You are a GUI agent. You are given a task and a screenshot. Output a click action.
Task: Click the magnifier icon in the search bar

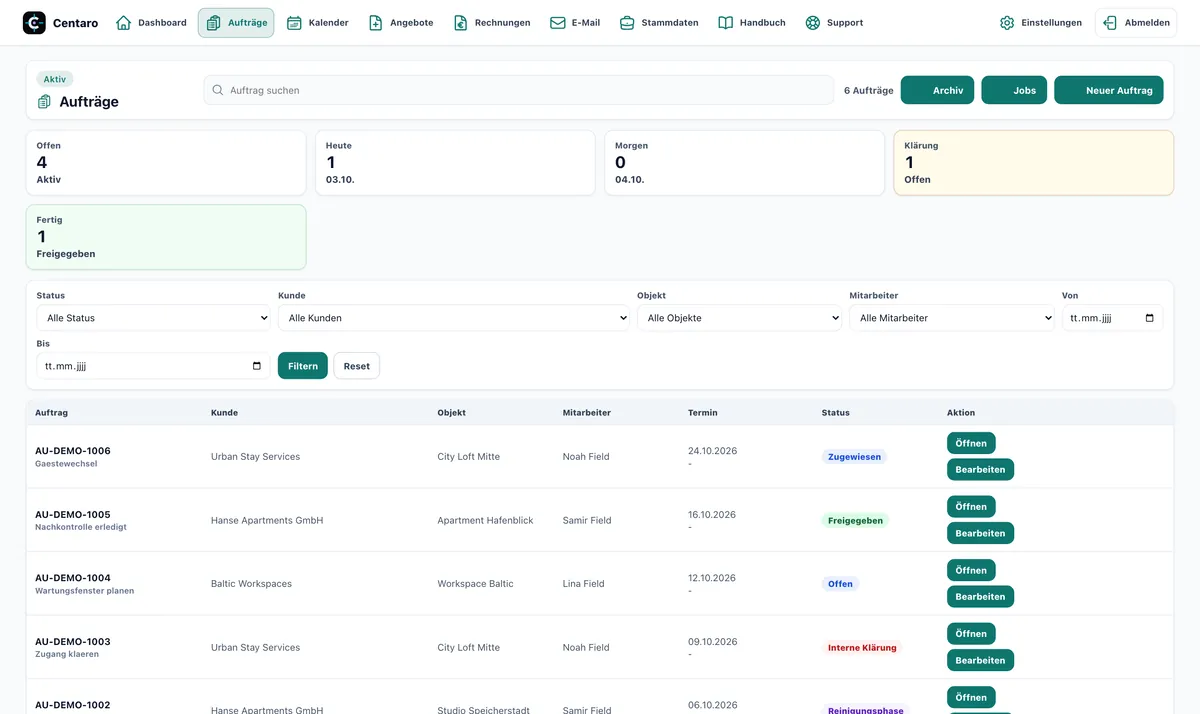tap(218, 90)
